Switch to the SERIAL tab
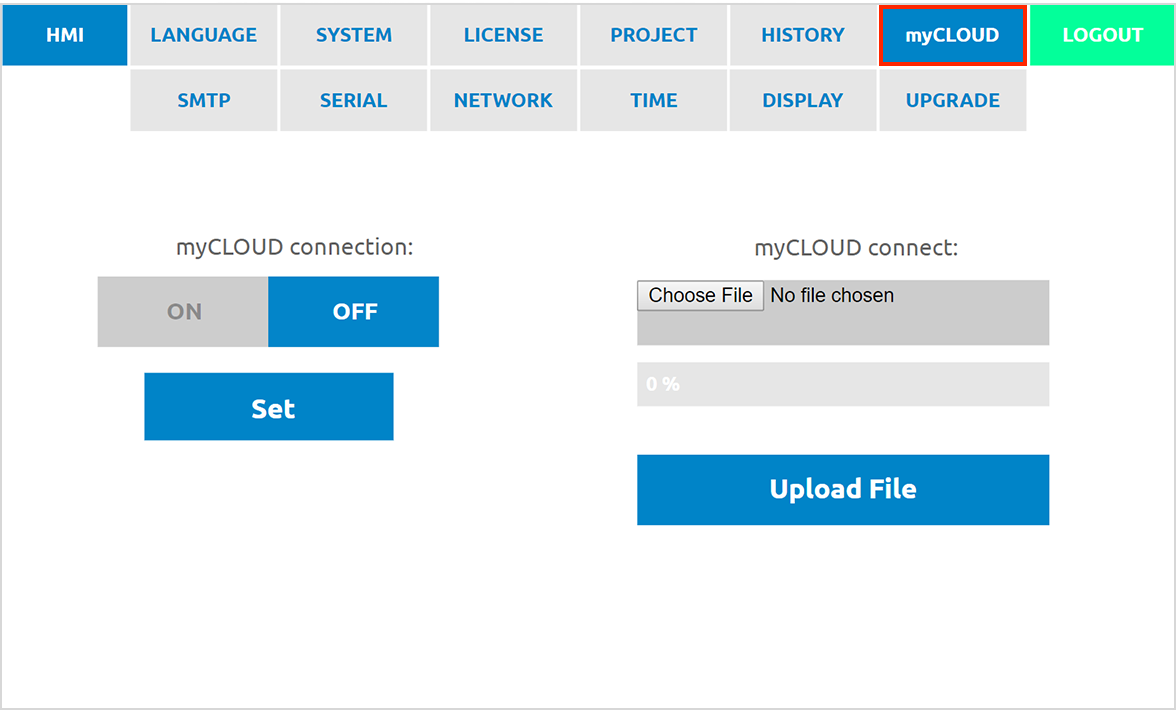Viewport: 1176px width, 710px height. [x=353, y=100]
